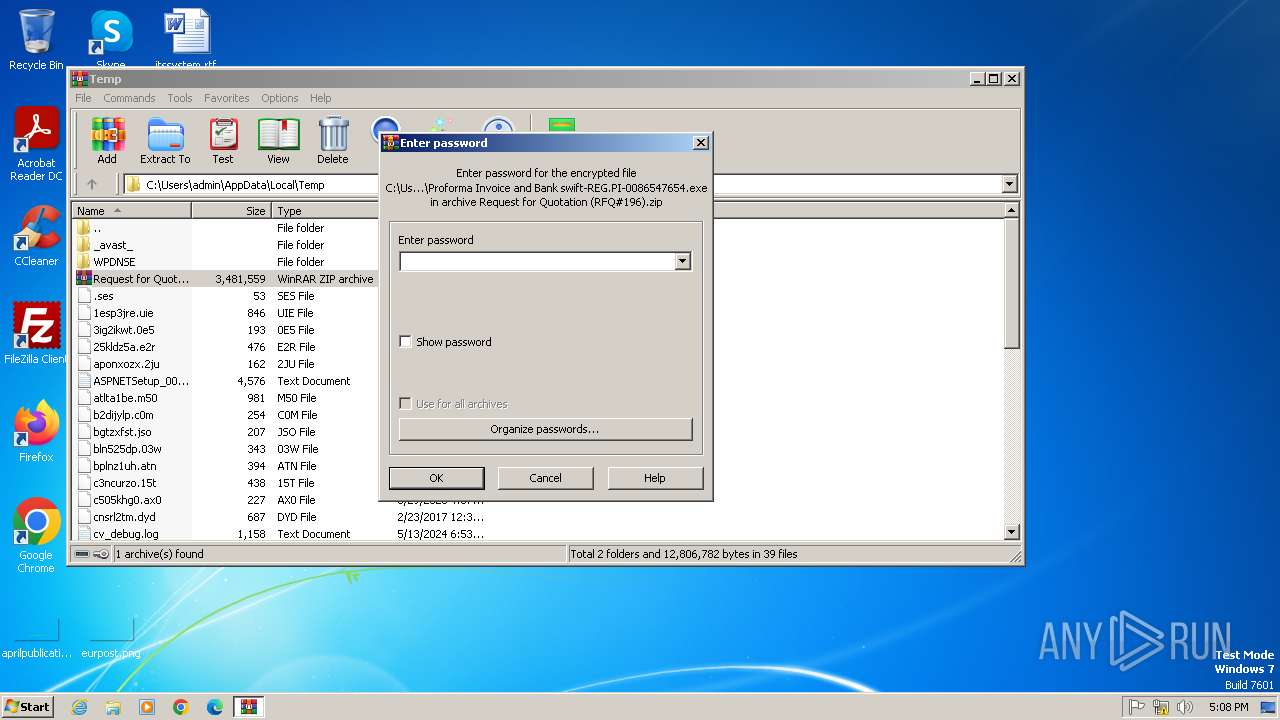Click the Add toolbar icon in WinRAR
Image resolution: width=1280 pixels, height=720 pixels.
point(107,140)
